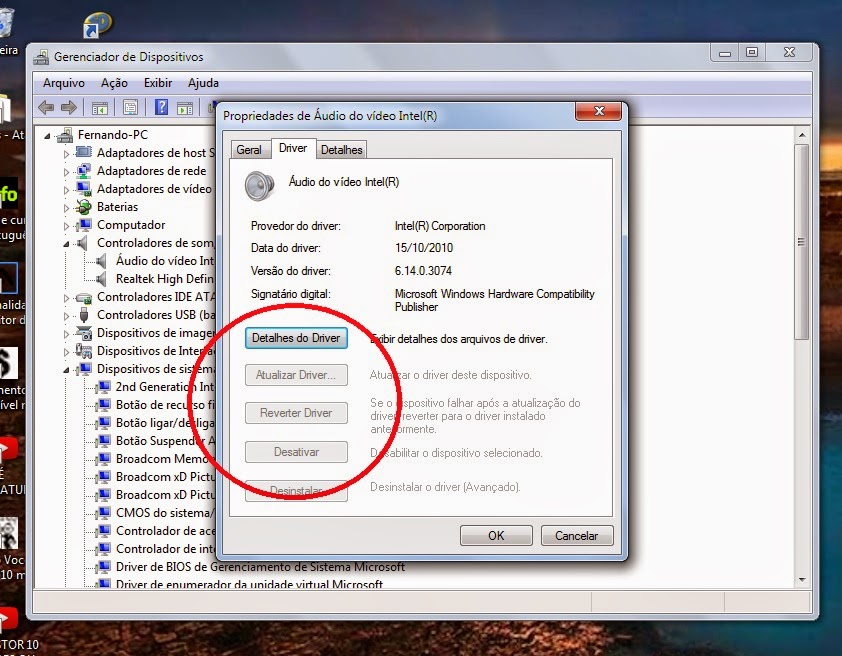Select Driver de BIOS de Gerenciamento entry

point(260,567)
